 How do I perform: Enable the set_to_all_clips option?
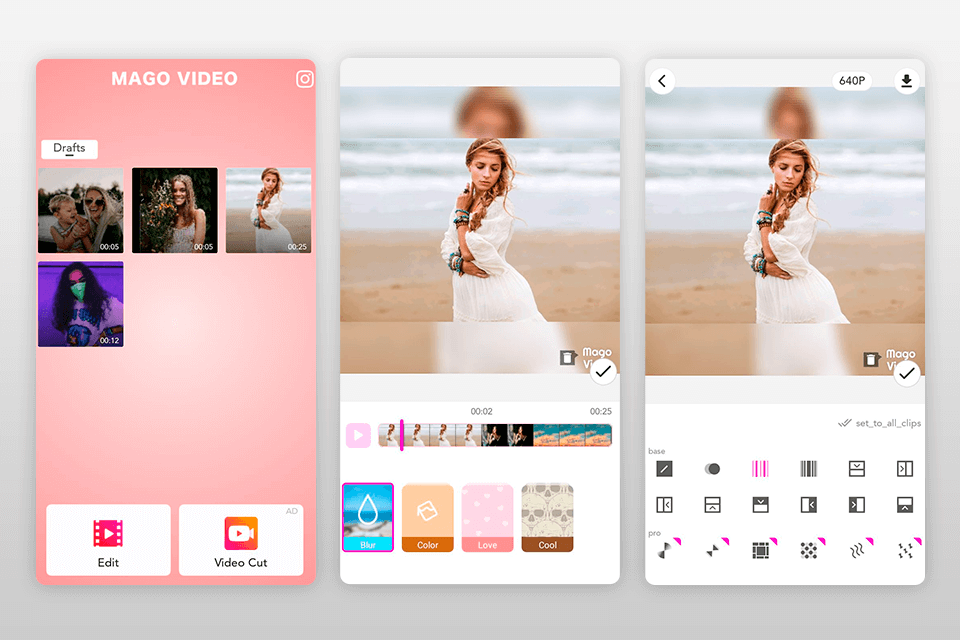coord(881,422)
